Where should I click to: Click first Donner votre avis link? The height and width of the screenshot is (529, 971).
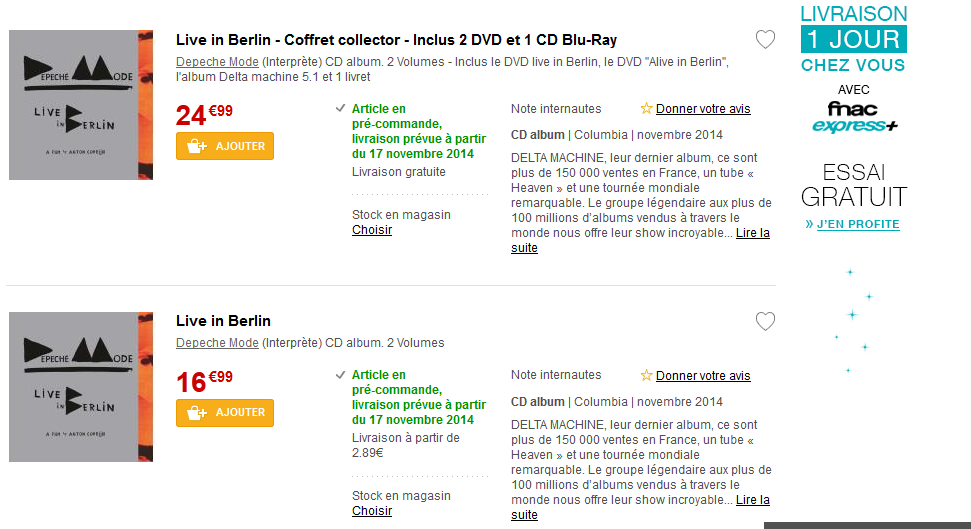703,109
